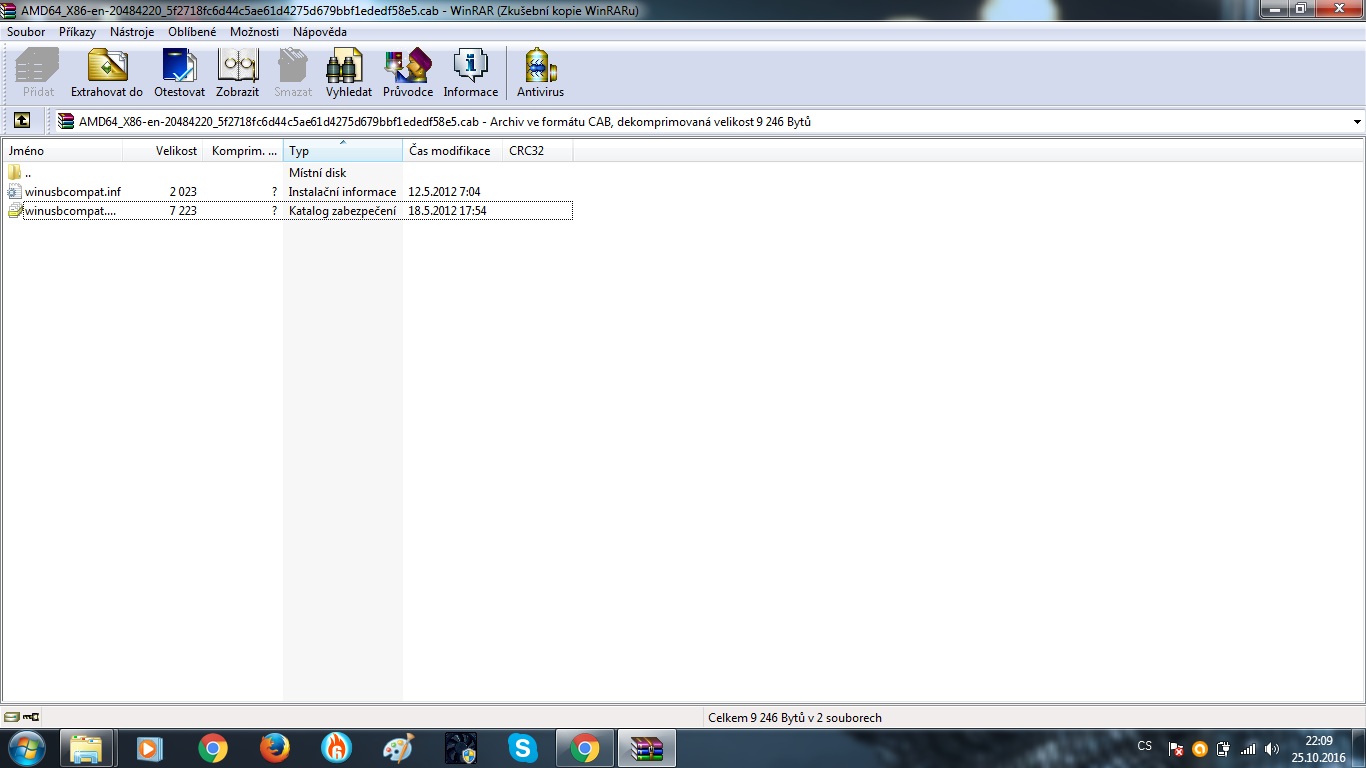Image resolution: width=1366 pixels, height=768 pixels.
Task: Open Windows Explorer from the taskbar
Action: coord(87,748)
